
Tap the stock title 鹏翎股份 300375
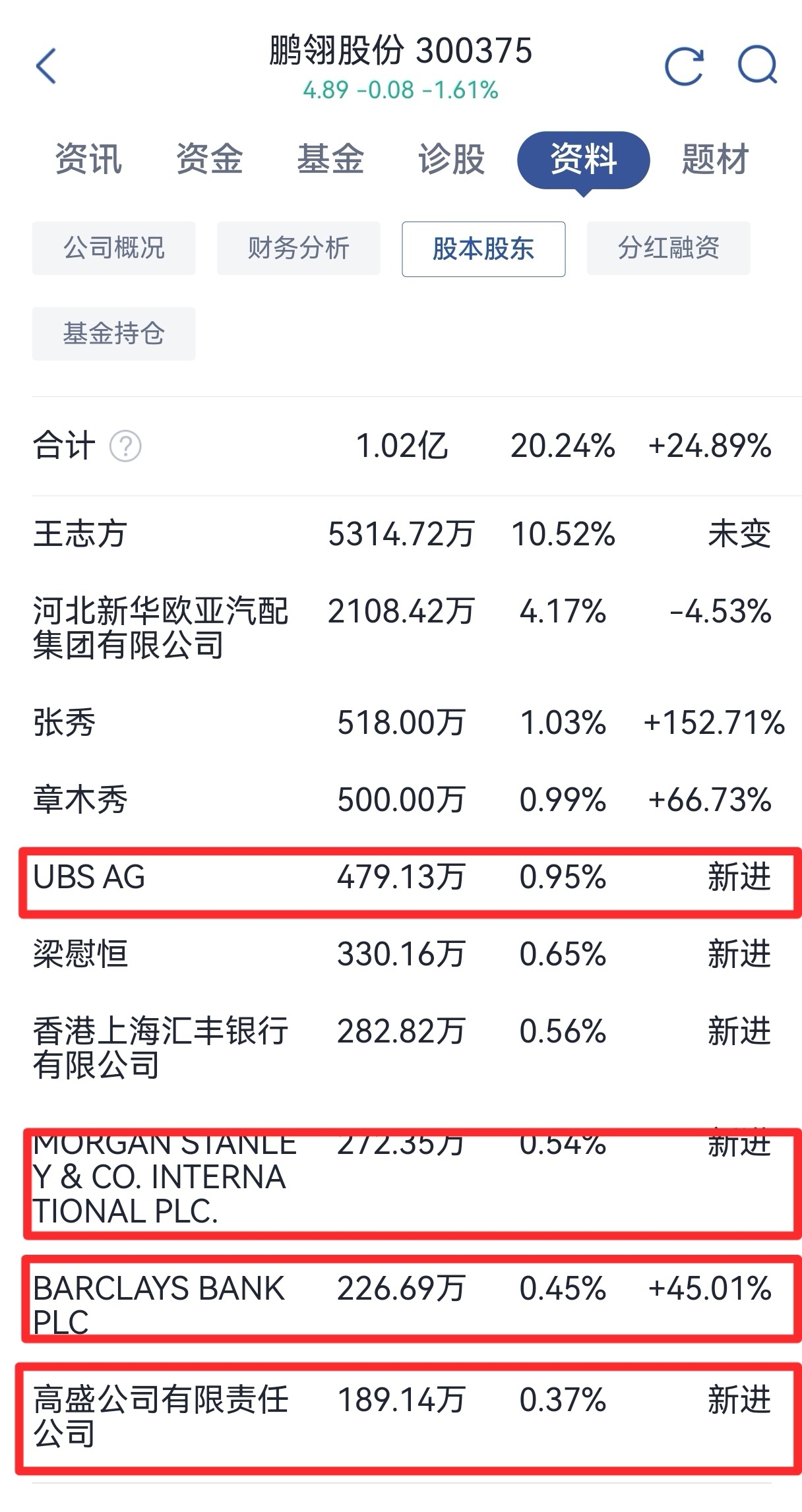tap(400, 51)
